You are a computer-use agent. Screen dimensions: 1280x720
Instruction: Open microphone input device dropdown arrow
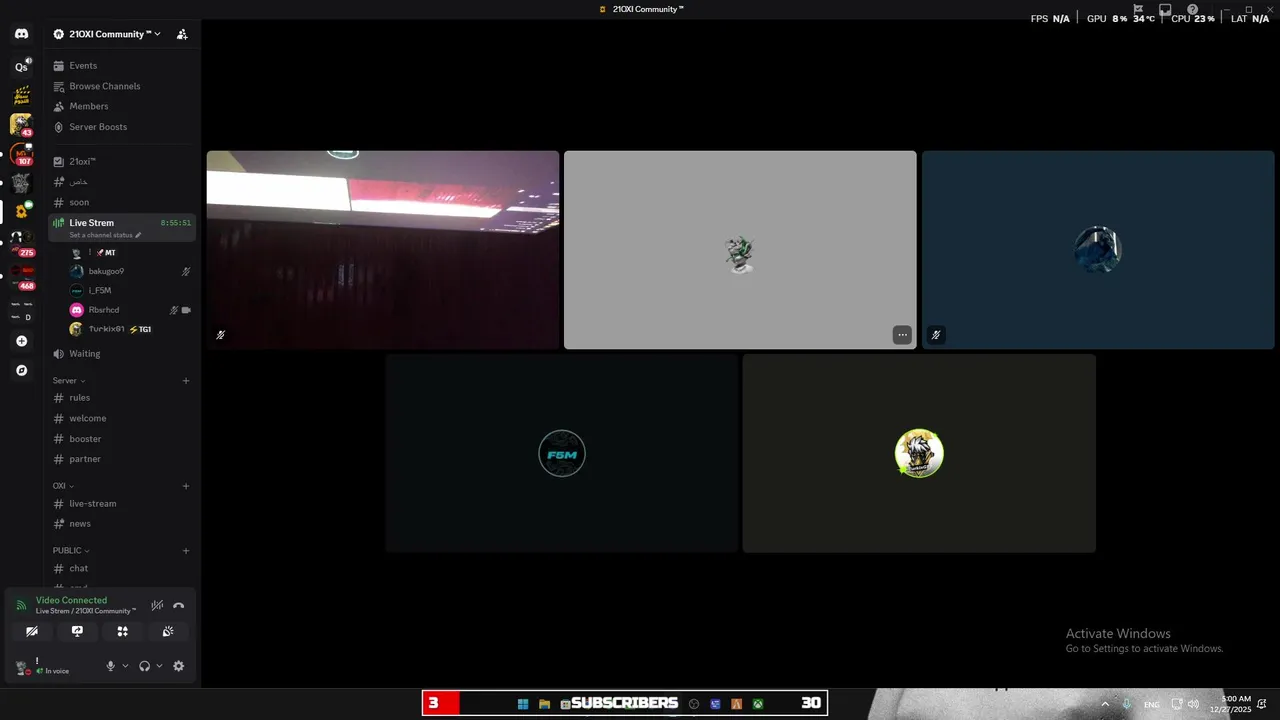coord(125,666)
